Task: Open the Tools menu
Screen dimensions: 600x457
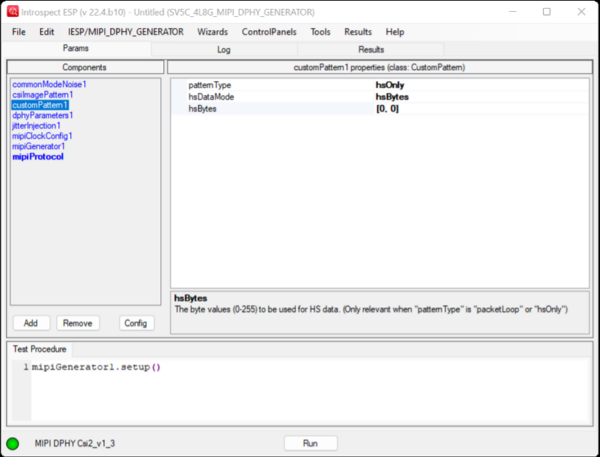Action: click(x=320, y=32)
